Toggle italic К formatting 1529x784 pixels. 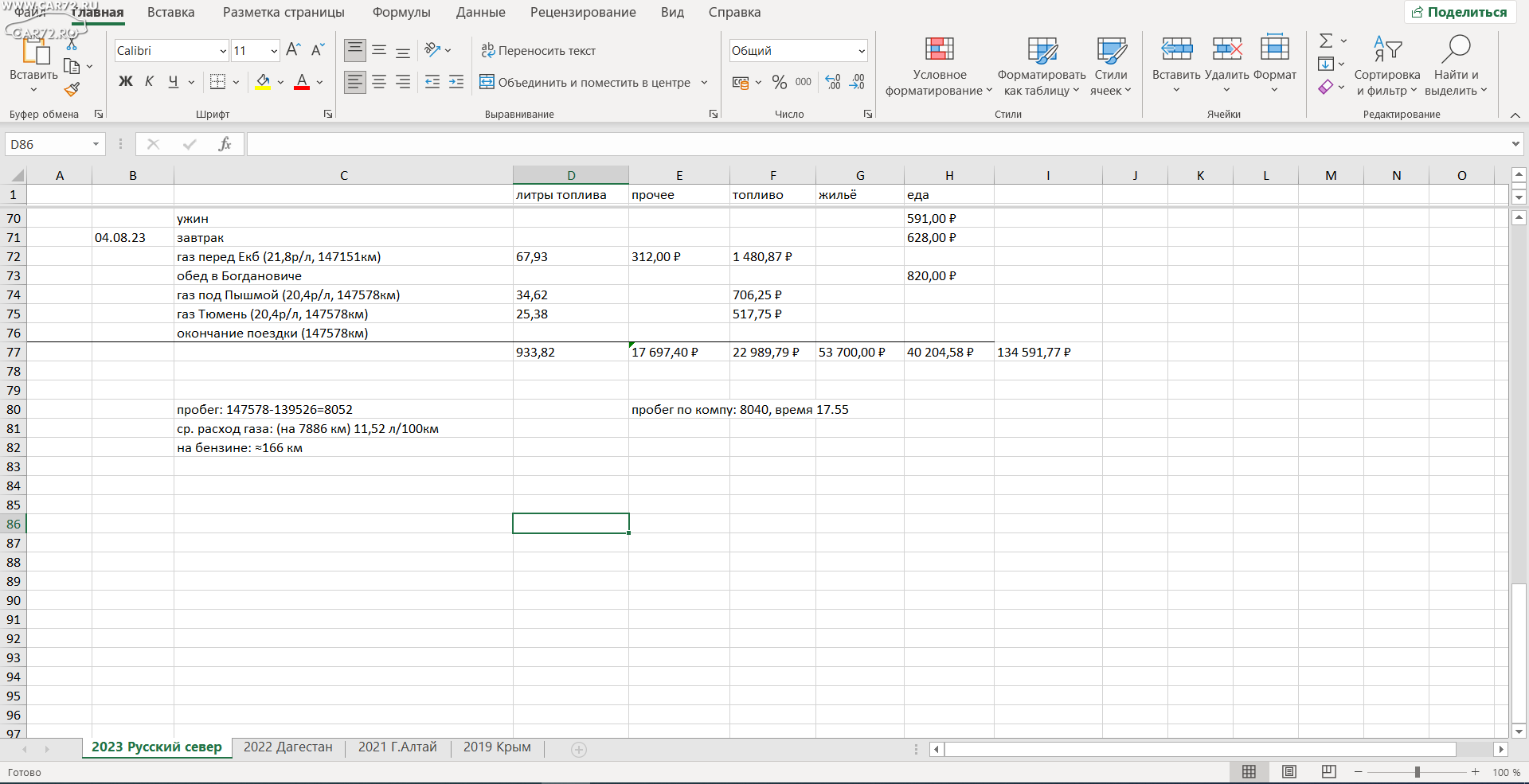tap(149, 82)
